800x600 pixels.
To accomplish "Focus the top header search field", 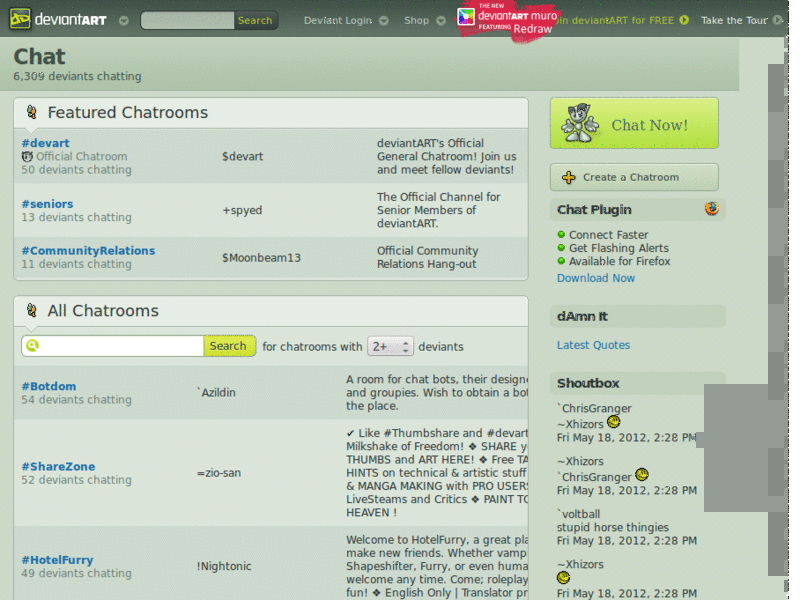I will click(x=187, y=20).
